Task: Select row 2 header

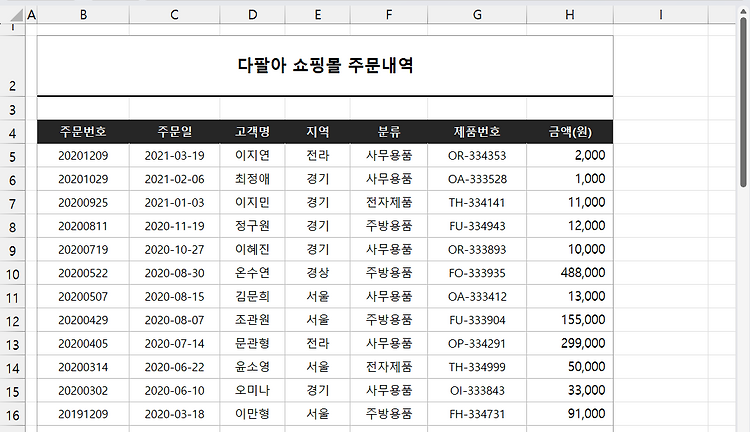Action: pyautogui.click(x=12, y=66)
